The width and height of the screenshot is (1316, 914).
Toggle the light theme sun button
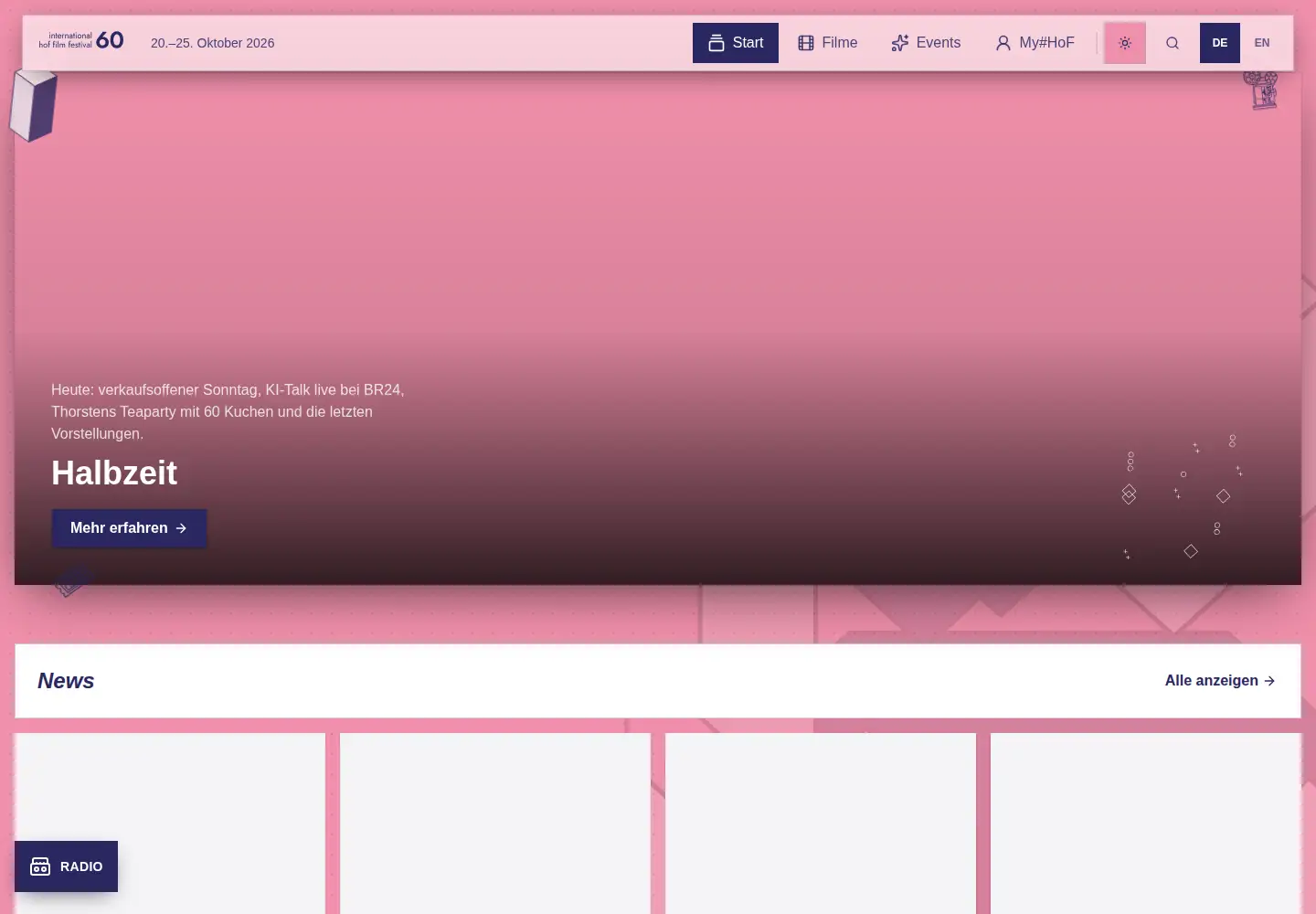(1125, 43)
